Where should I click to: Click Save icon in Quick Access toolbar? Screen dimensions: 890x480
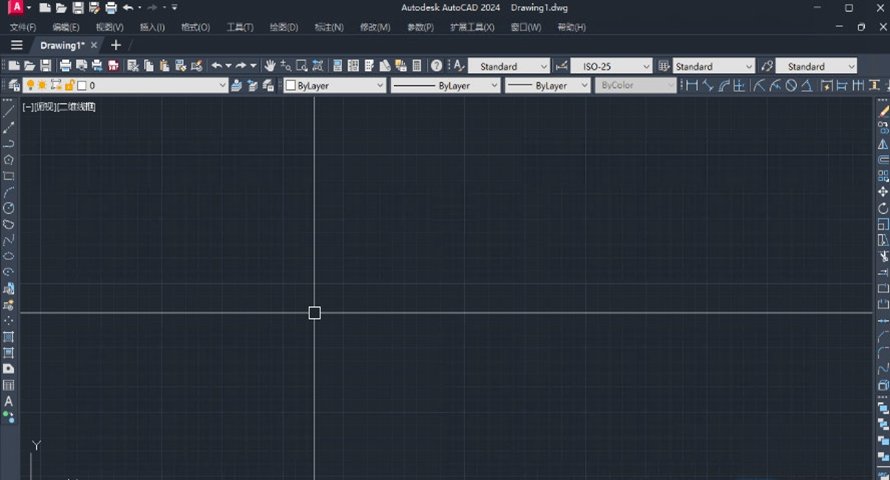click(78, 7)
